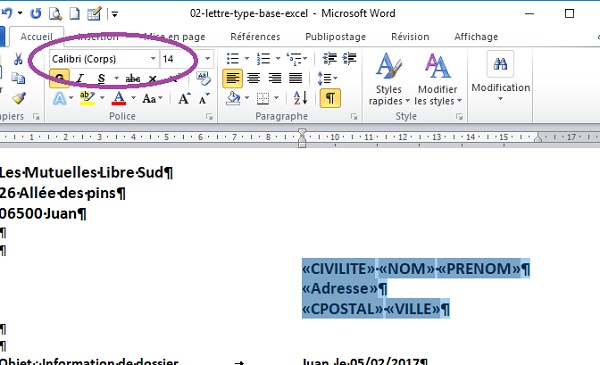
Task: Open customize quick access toolbar dropdown
Action: point(114,15)
